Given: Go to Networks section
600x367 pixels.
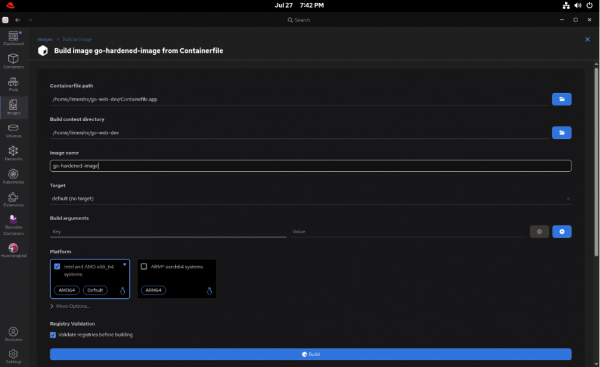Looking at the screenshot, I should click(13, 153).
